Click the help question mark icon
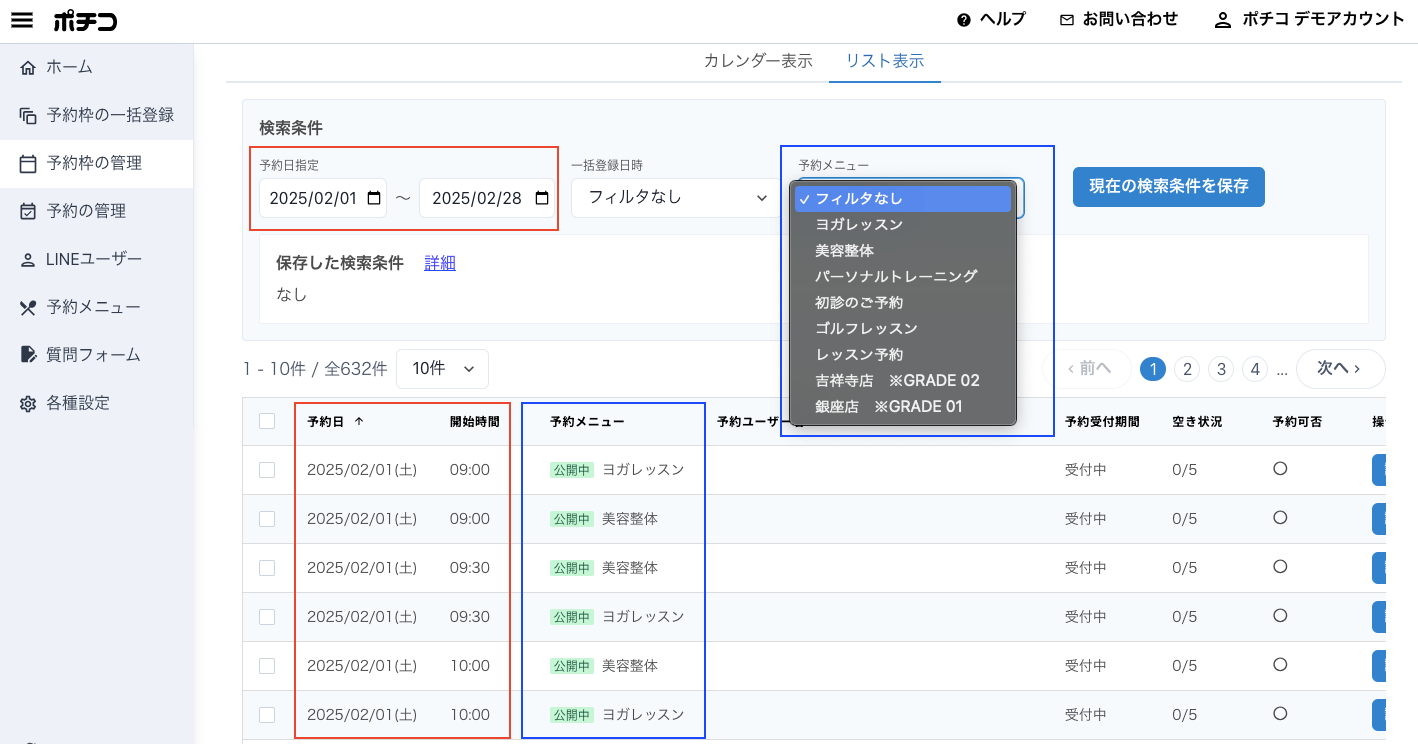This screenshot has height=744, width=1418. pos(964,20)
